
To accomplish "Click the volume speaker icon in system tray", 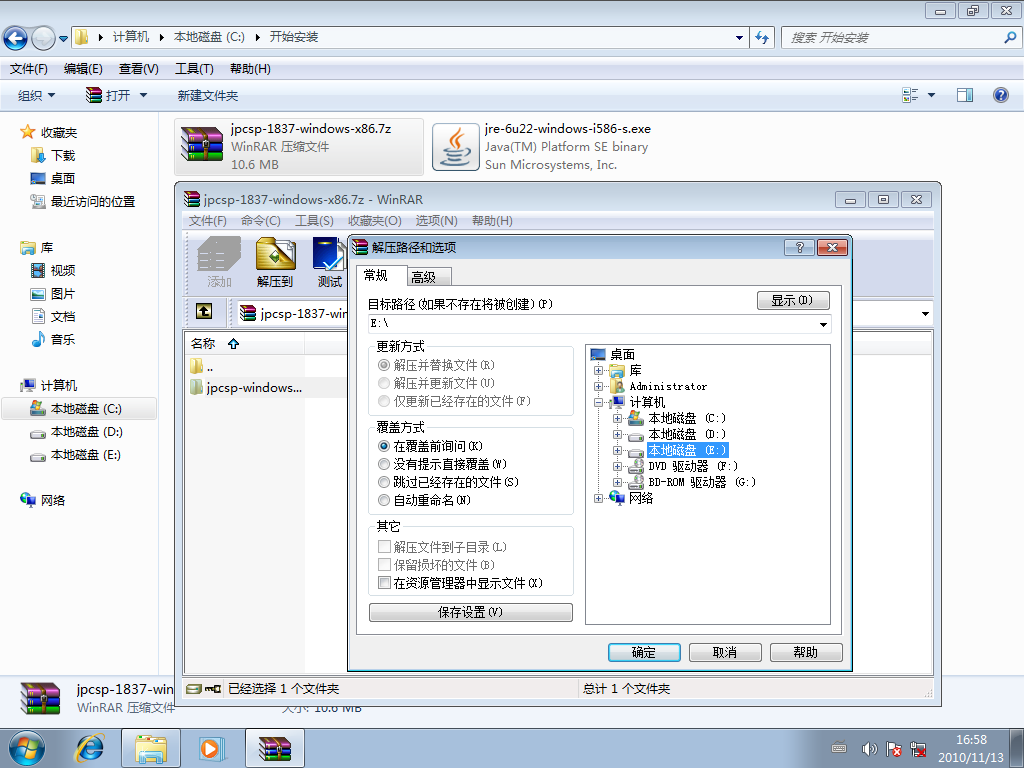I will 869,749.
